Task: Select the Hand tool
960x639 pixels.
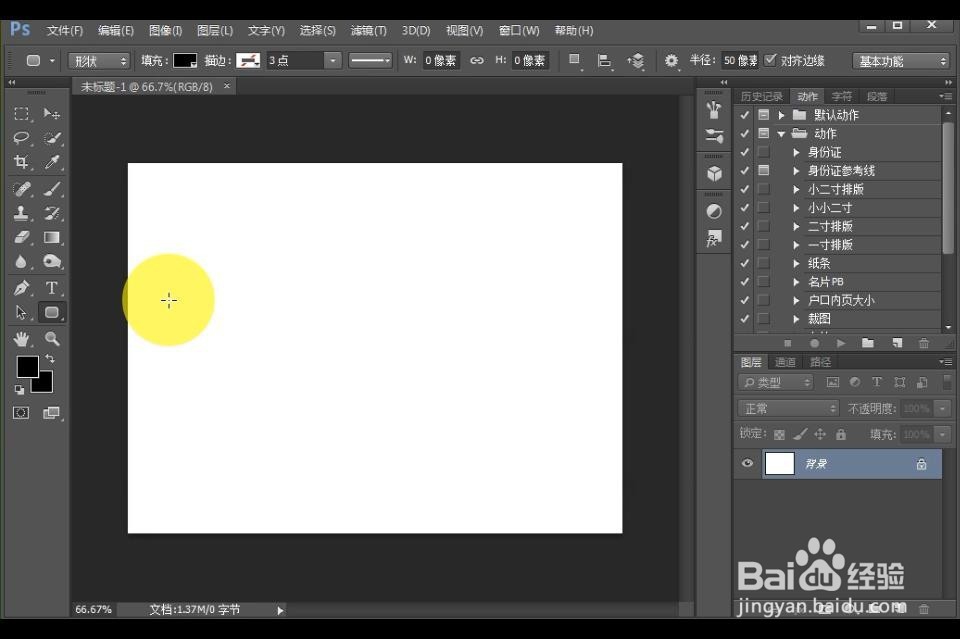Action: 21,339
